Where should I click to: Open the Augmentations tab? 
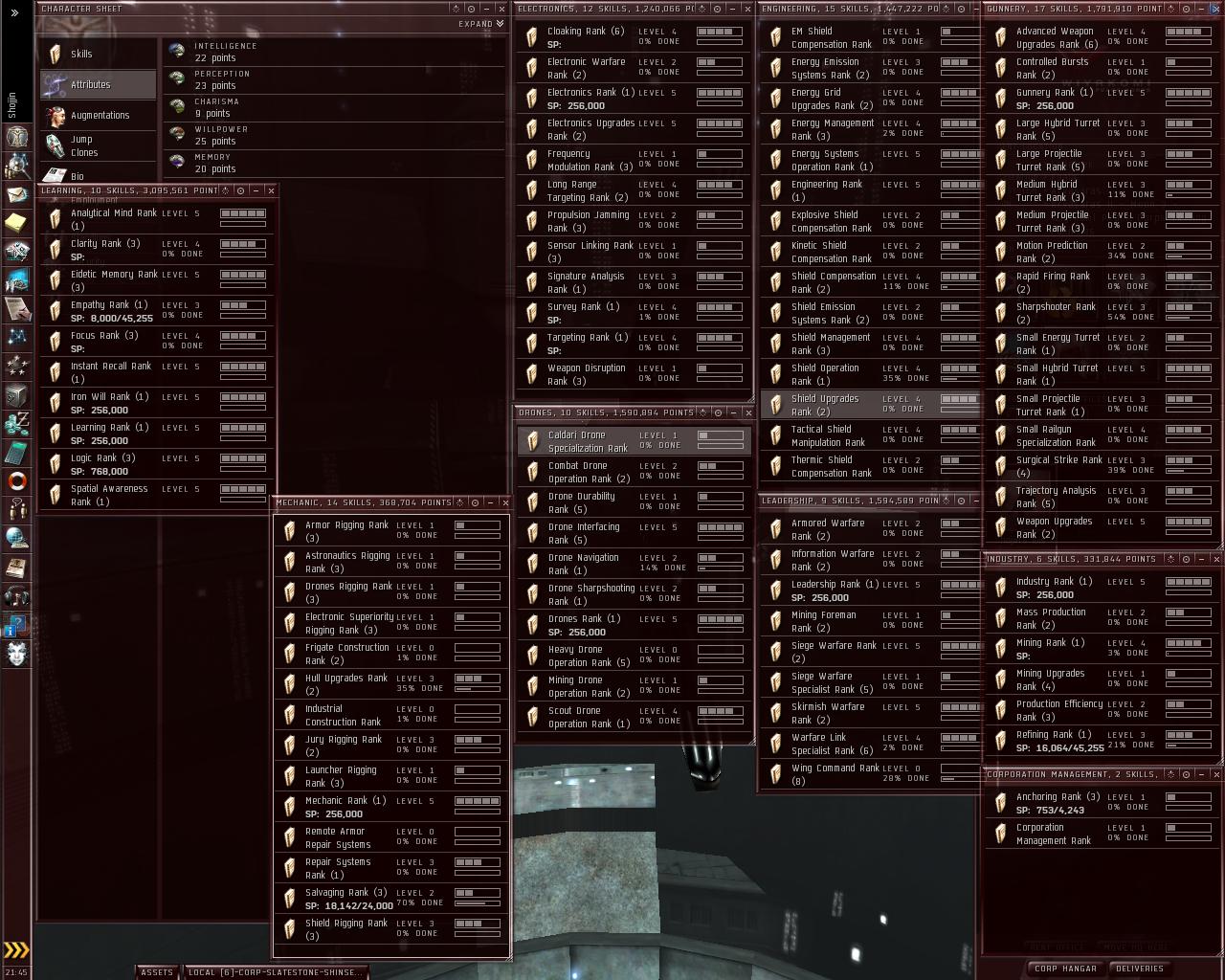tap(98, 115)
